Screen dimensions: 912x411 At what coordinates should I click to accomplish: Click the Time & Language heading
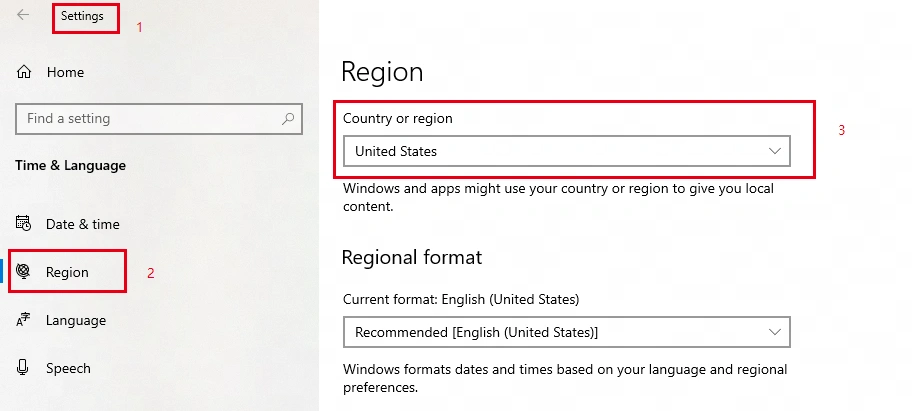pyautogui.click(x=70, y=165)
